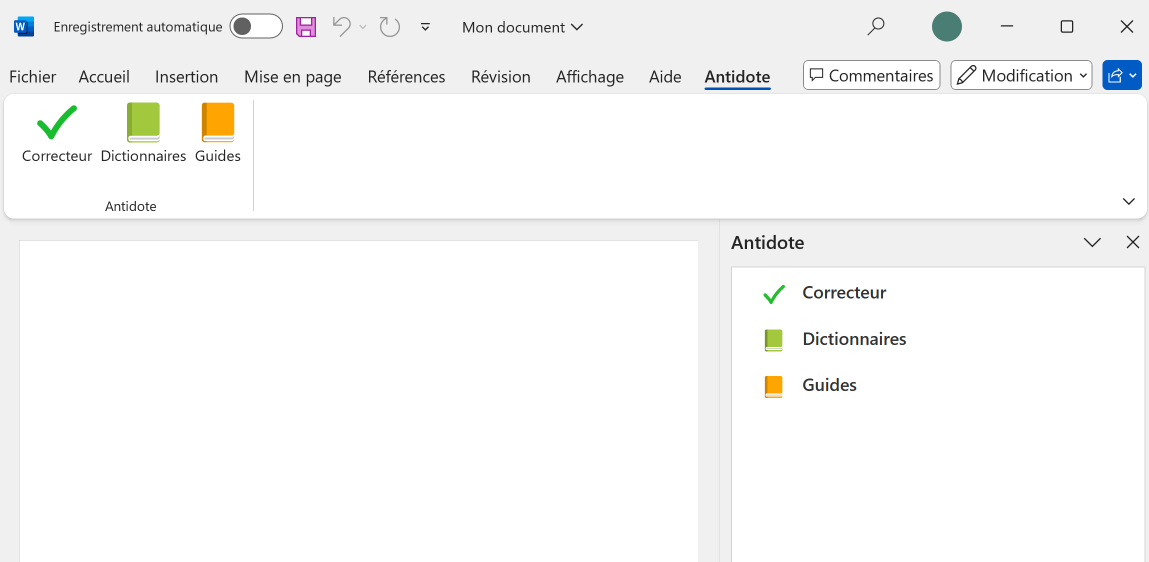This screenshot has width=1149, height=562.
Task: Open Antidote pane options chevron
Action: click(1092, 243)
